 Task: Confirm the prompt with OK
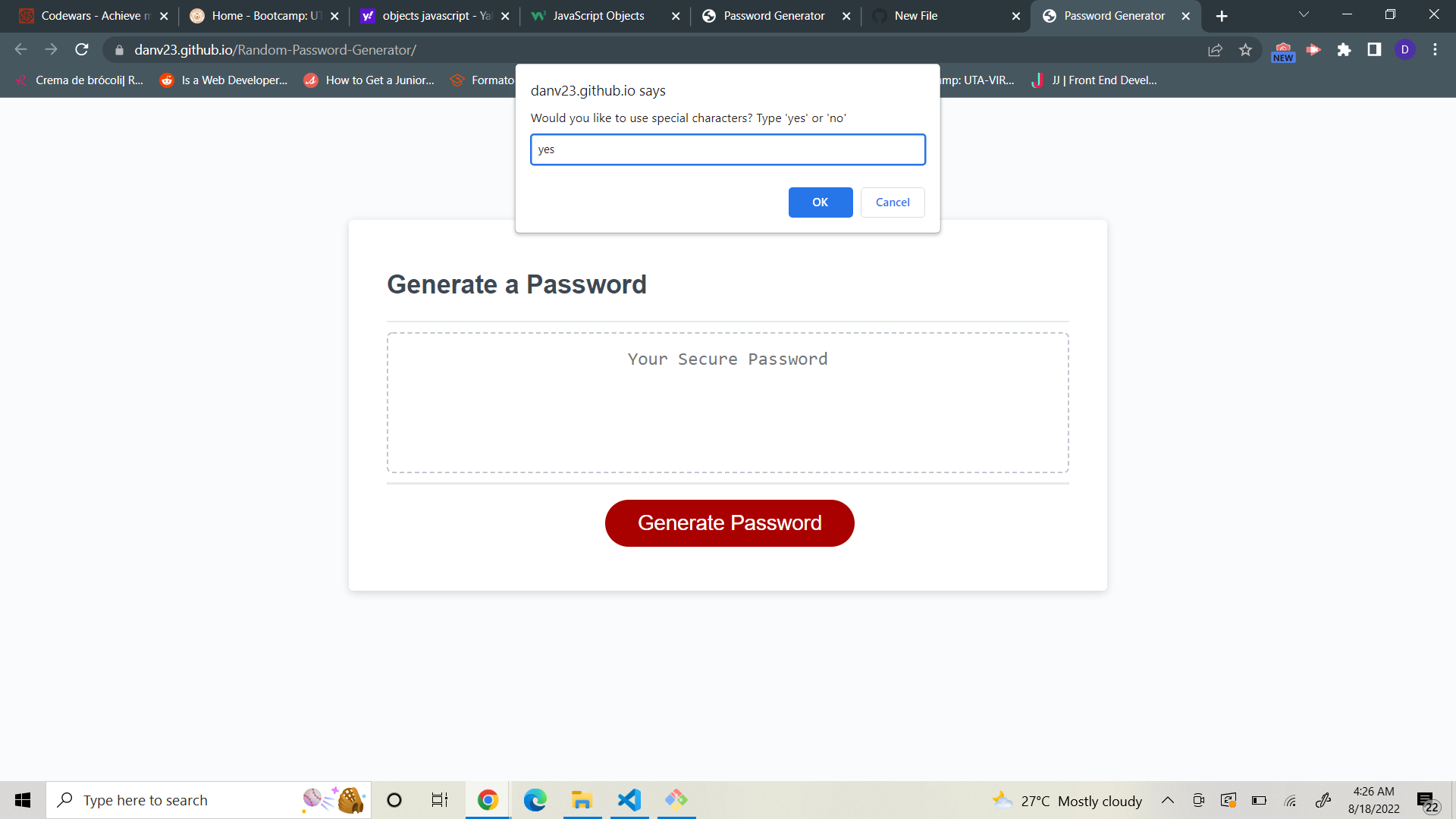tap(821, 202)
